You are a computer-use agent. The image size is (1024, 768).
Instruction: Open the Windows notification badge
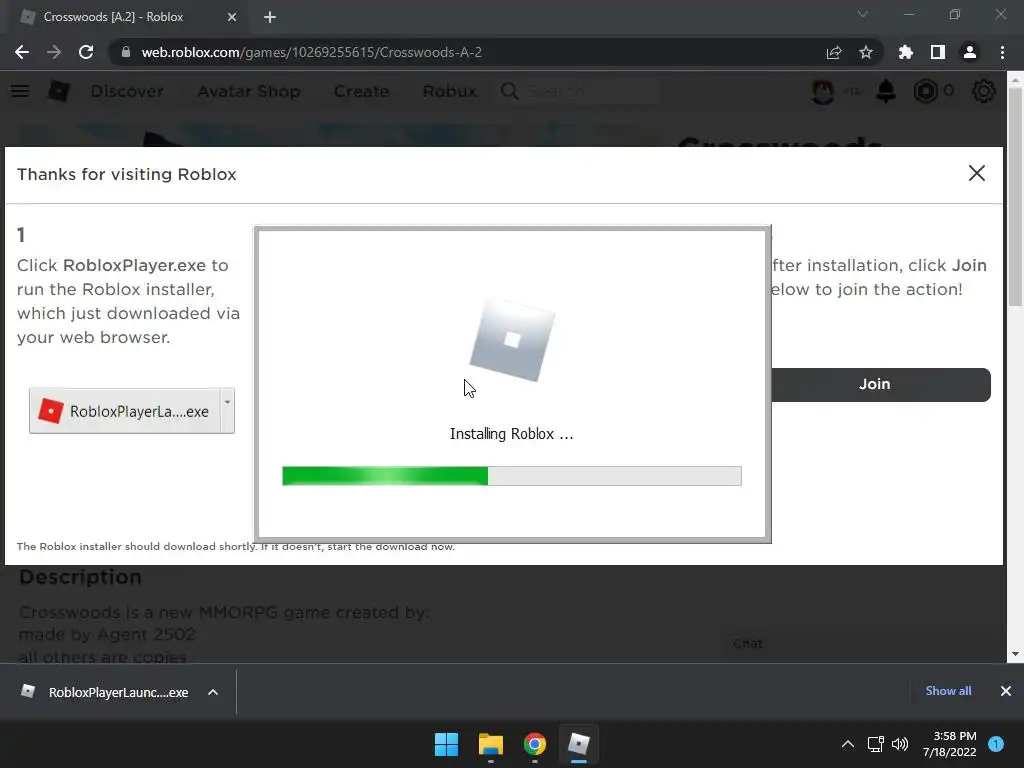point(996,744)
